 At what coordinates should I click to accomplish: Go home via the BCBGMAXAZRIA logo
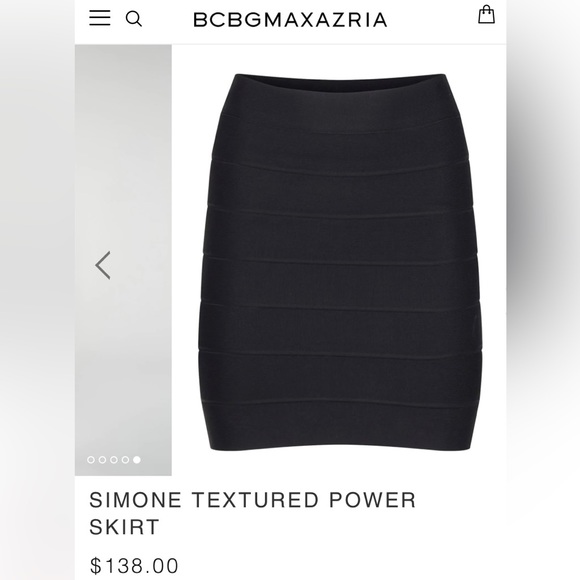click(290, 20)
